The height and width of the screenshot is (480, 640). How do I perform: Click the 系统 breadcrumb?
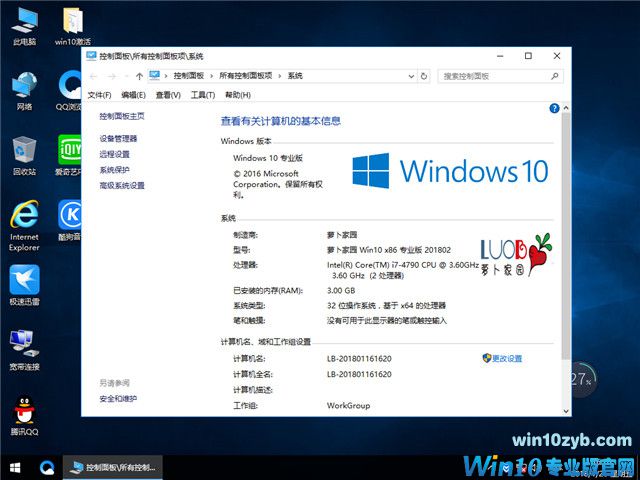pyautogui.click(x=295, y=76)
